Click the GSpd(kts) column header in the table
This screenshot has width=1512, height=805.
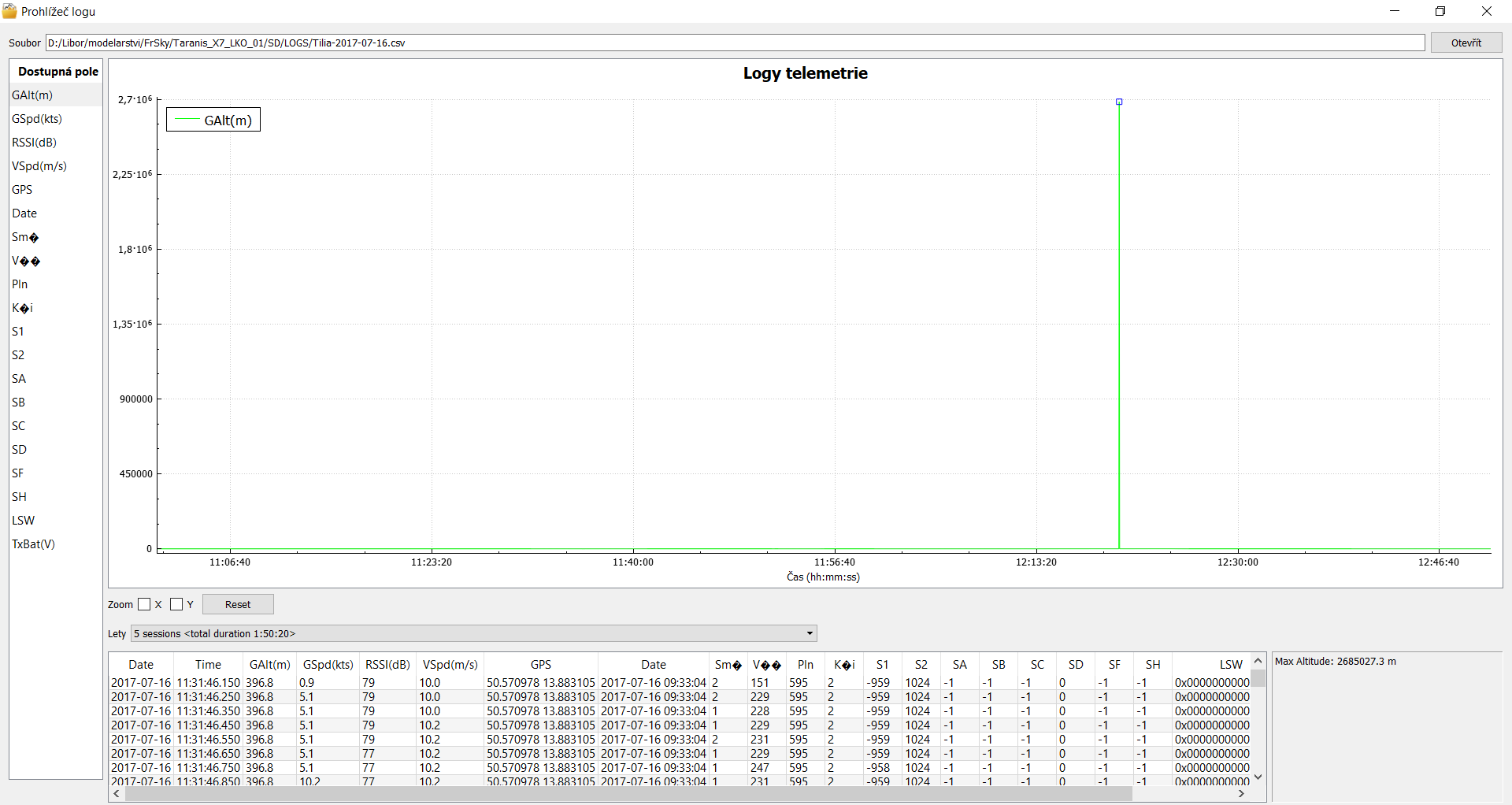(328, 664)
